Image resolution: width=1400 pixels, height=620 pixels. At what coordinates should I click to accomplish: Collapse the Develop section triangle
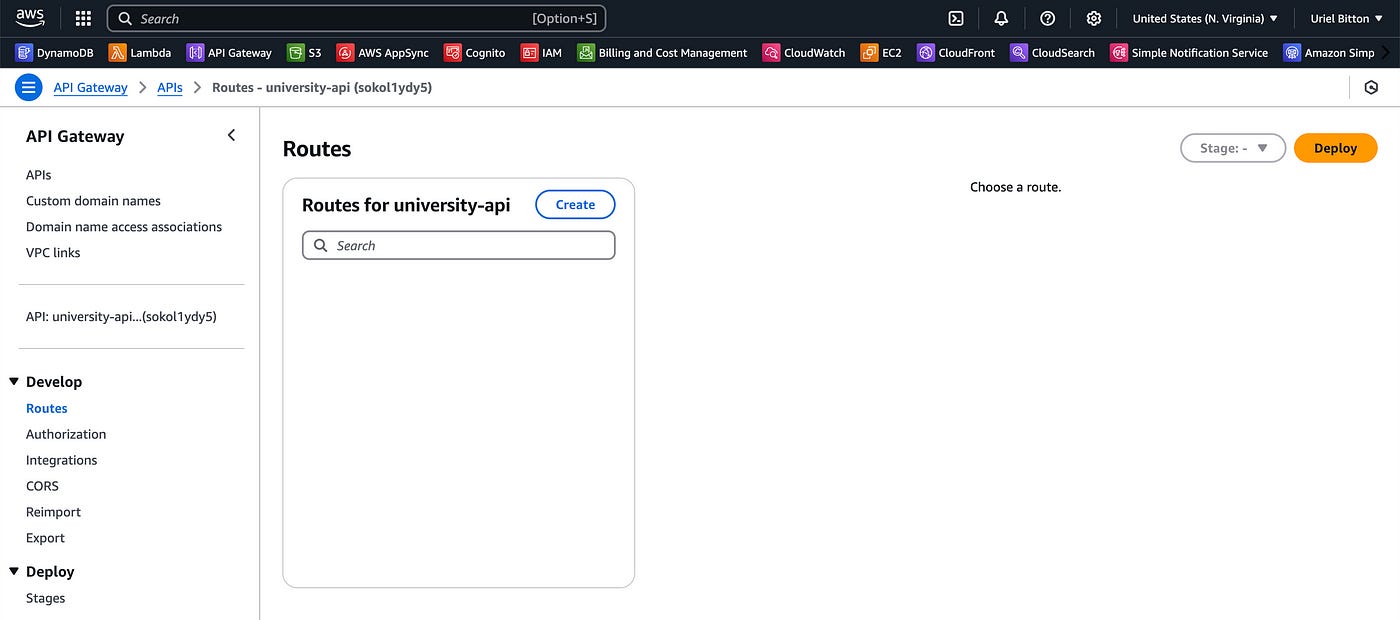[x=14, y=381]
